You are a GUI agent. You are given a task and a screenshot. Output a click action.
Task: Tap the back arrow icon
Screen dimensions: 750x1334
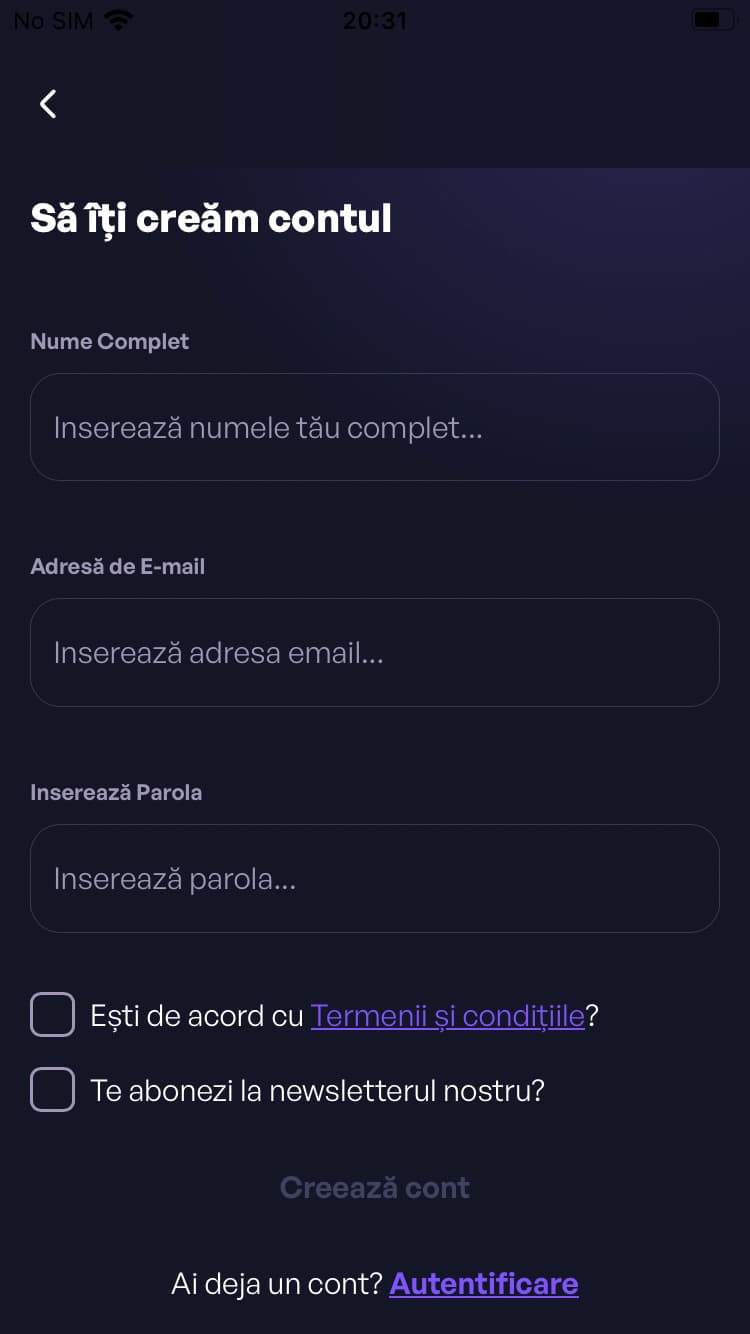click(x=48, y=103)
